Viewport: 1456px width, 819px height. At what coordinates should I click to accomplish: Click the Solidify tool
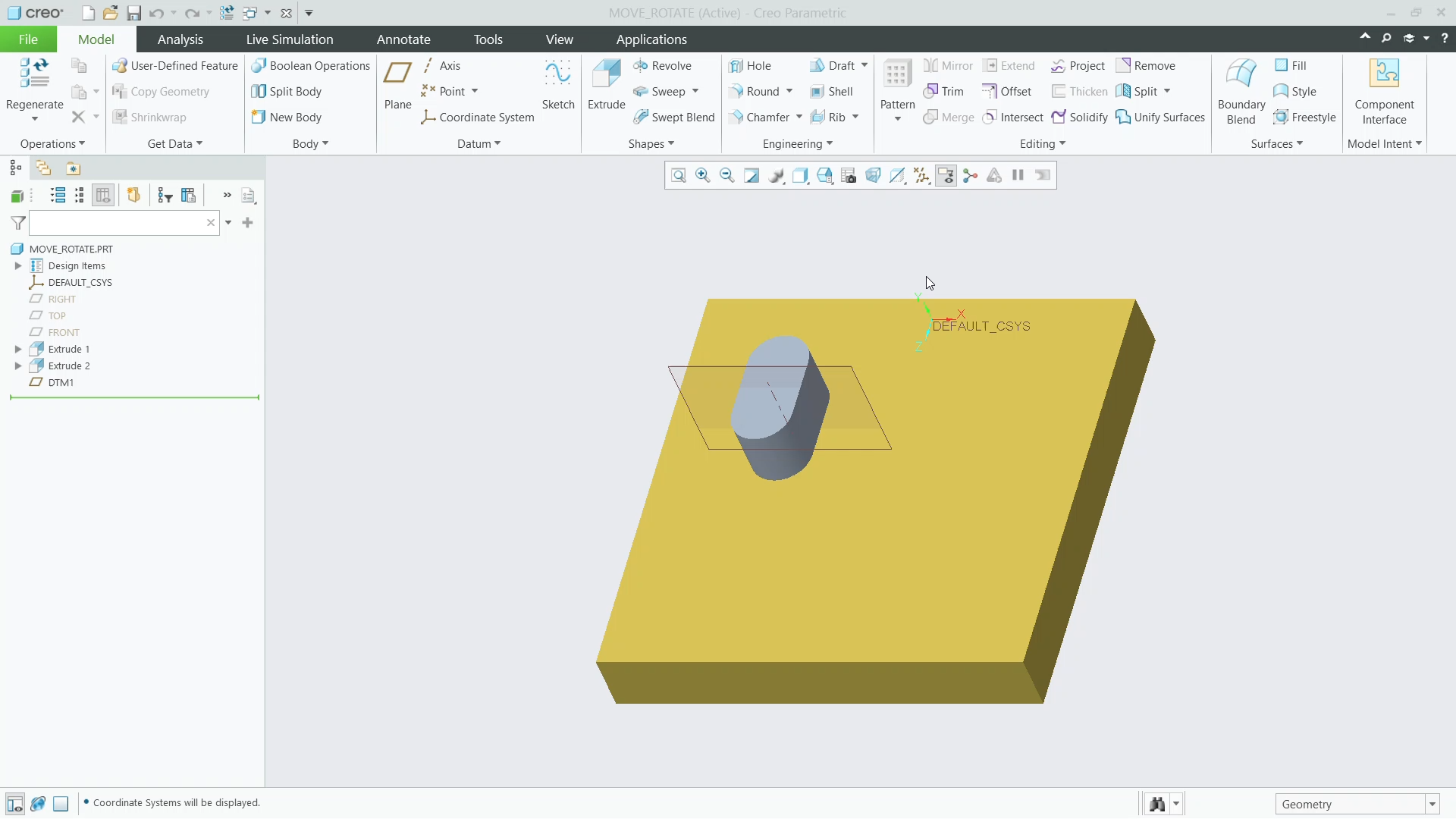tap(1080, 118)
